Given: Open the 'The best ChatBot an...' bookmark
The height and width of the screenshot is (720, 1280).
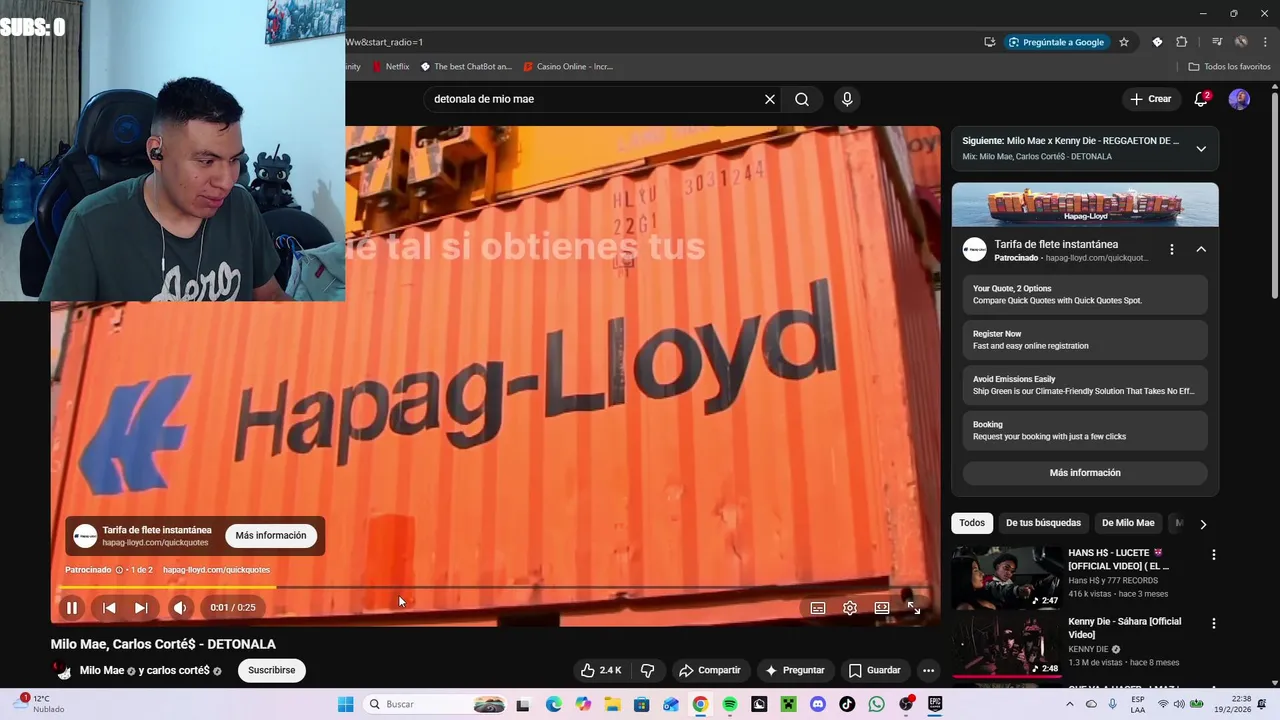Looking at the screenshot, I should (x=466, y=67).
